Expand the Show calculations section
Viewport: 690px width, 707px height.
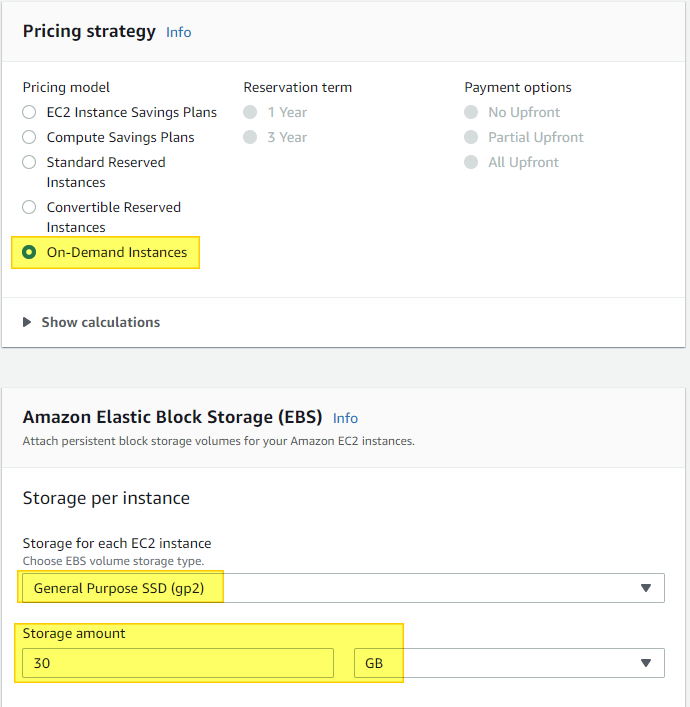tap(101, 322)
